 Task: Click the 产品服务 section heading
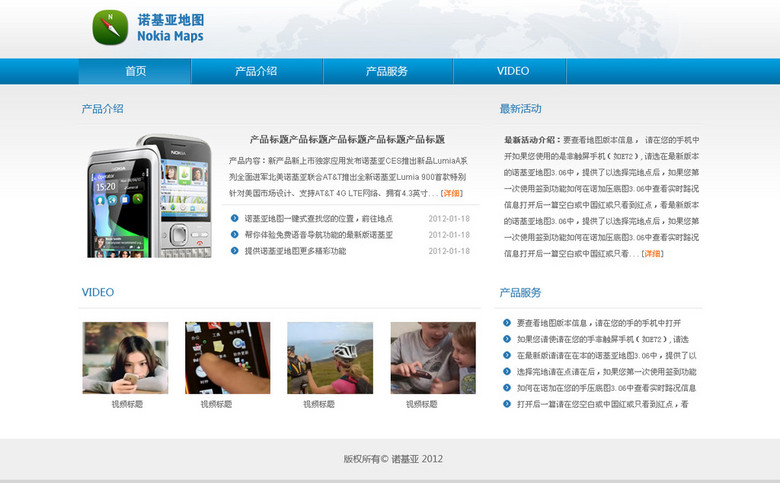point(520,292)
